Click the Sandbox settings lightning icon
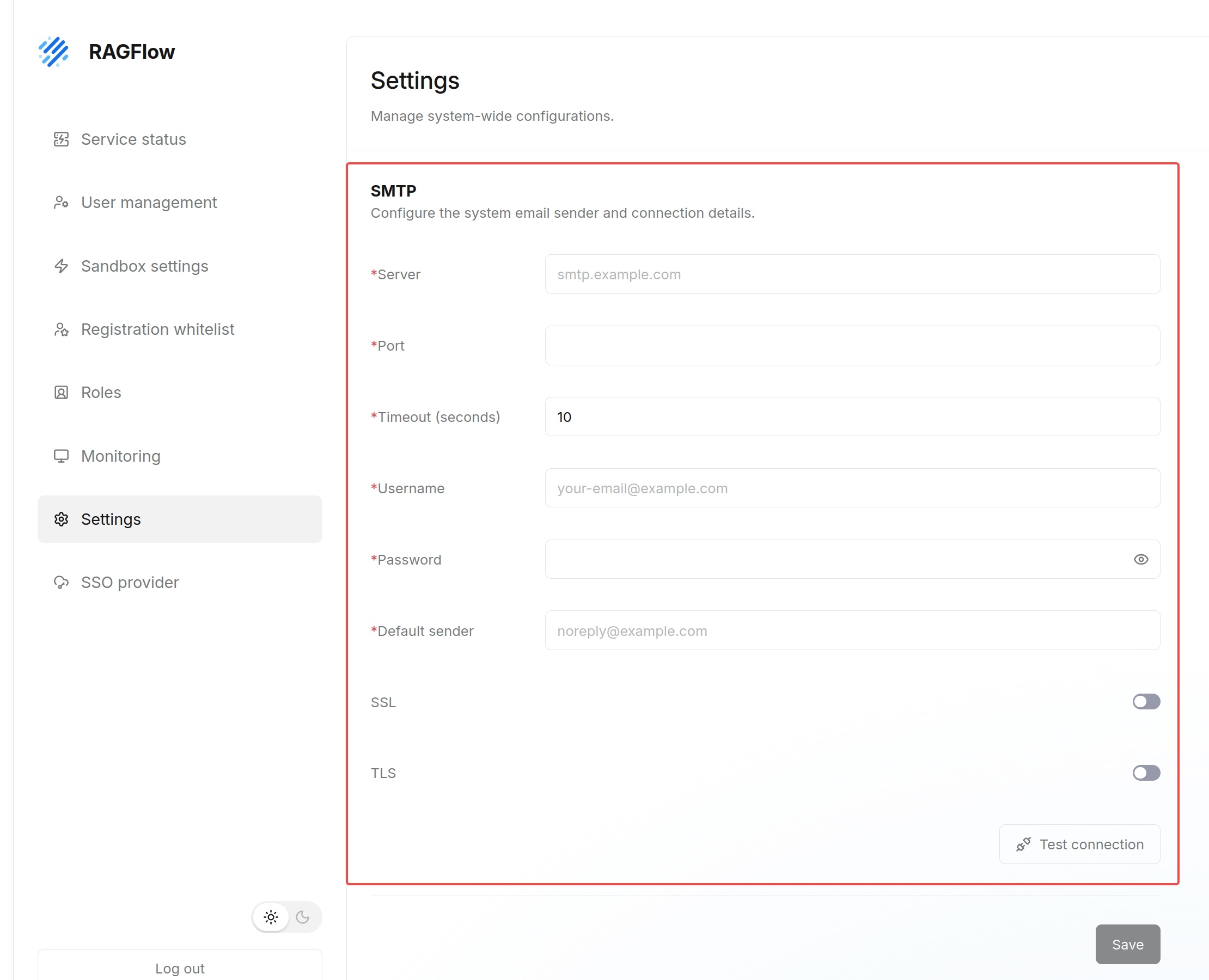 click(x=61, y=266)
